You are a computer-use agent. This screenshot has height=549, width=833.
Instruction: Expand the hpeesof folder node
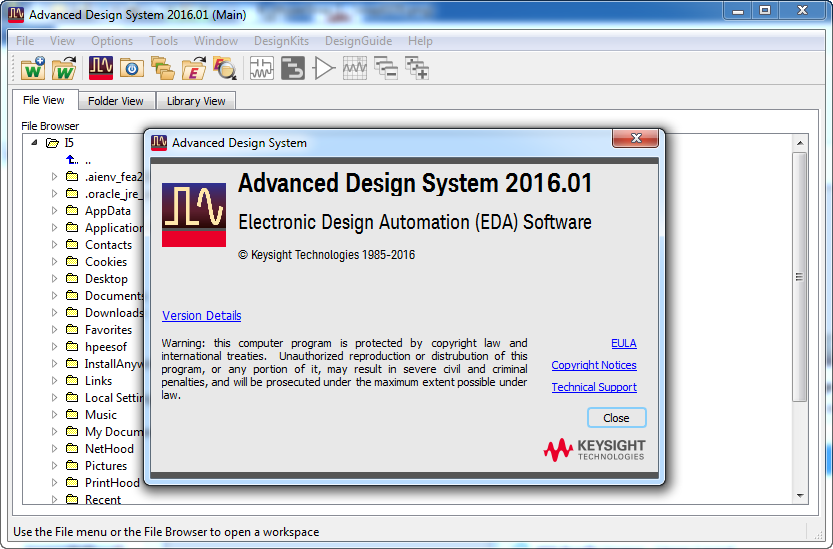(x=54, y=347)
